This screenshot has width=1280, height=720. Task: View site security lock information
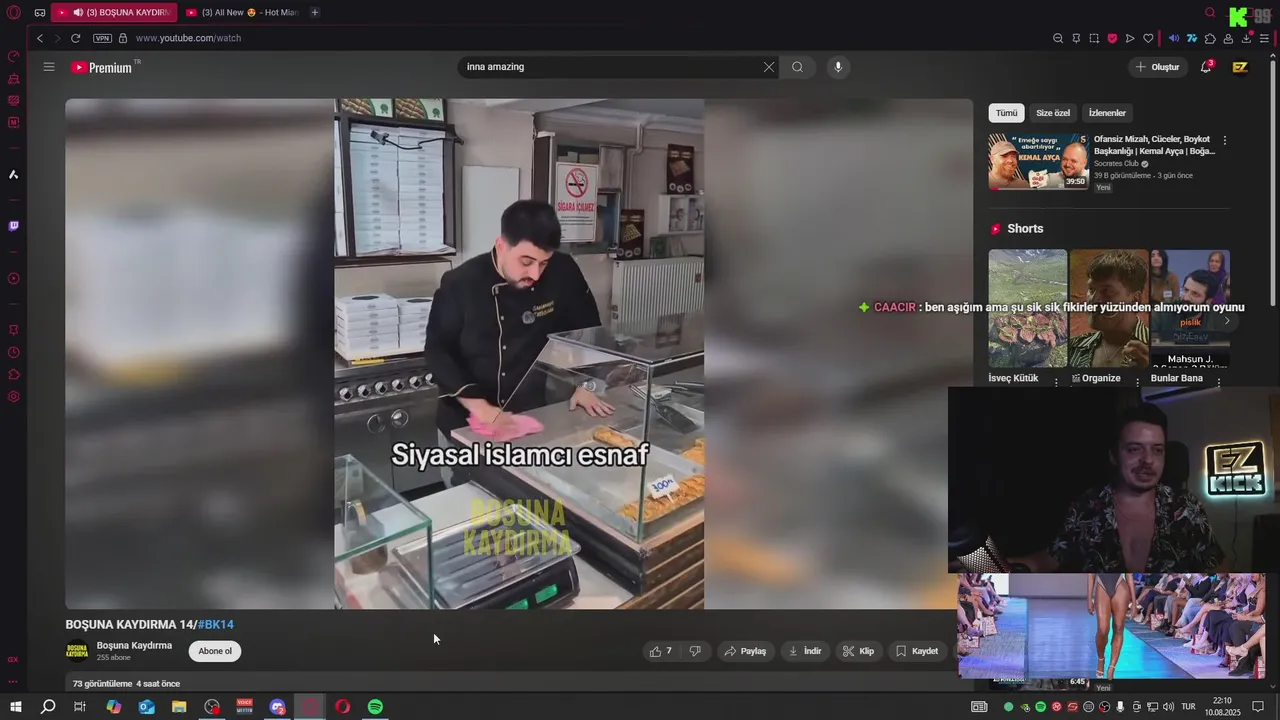point(123,38)
